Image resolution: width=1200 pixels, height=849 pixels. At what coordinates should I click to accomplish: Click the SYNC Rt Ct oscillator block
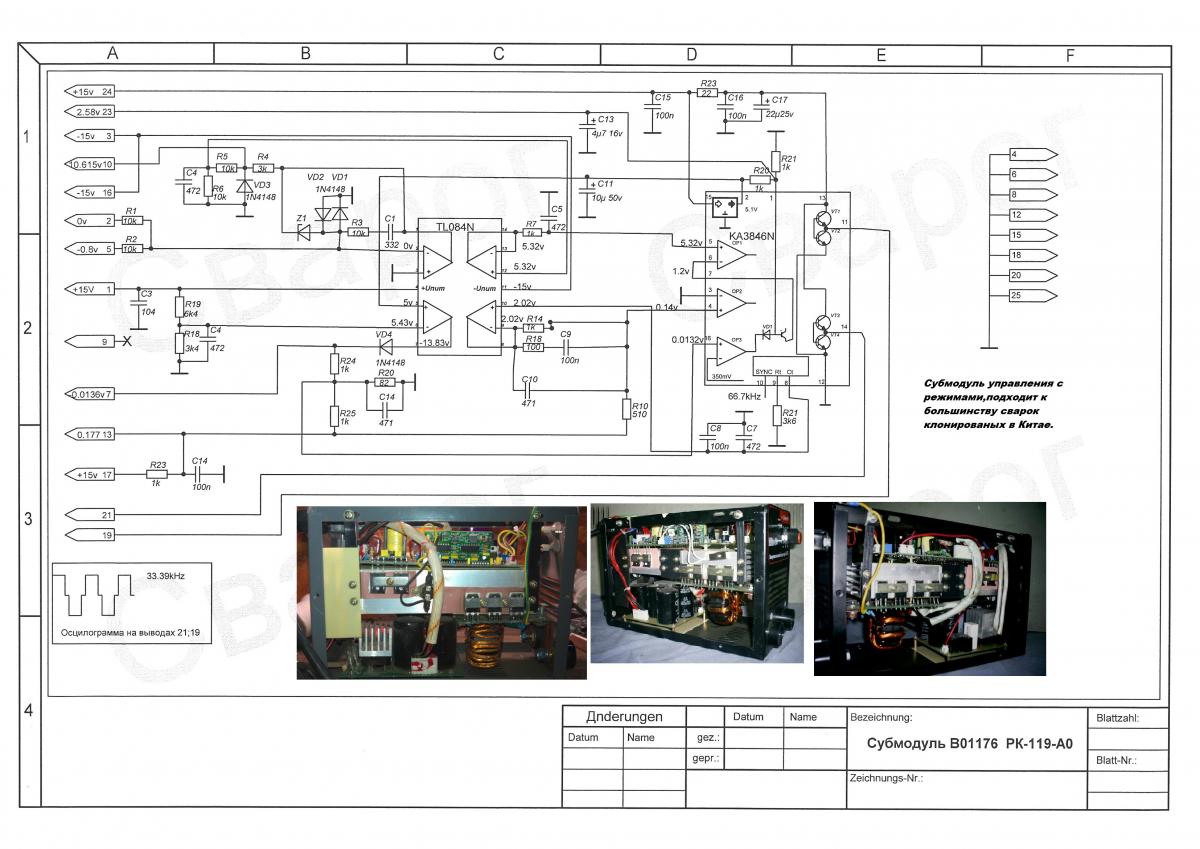coord(779,371)
